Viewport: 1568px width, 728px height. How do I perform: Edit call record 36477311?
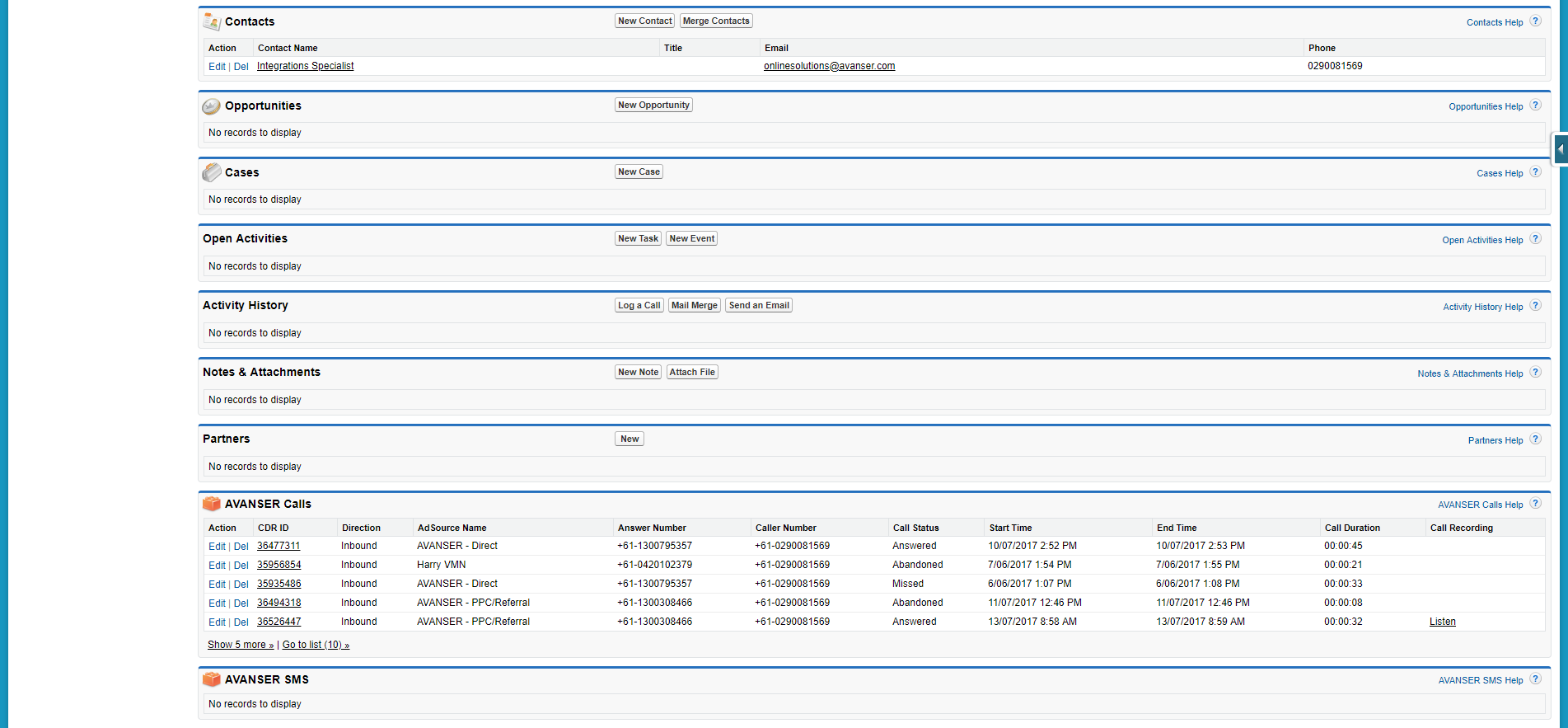pos(217,547)
